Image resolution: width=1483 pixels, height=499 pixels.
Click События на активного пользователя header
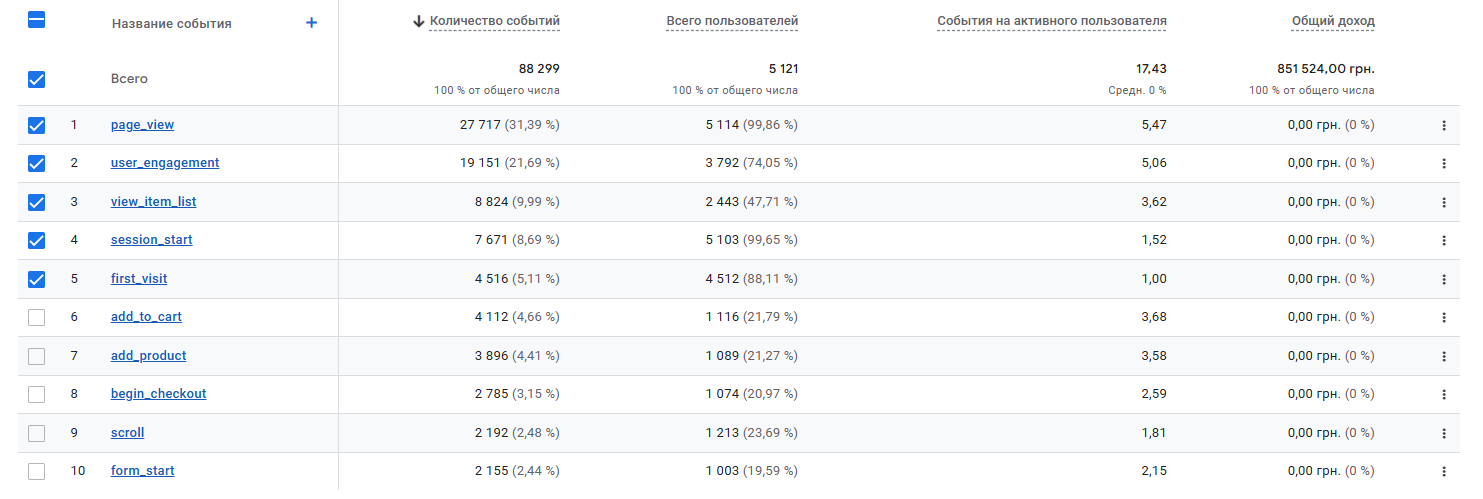coord(1051,21)
